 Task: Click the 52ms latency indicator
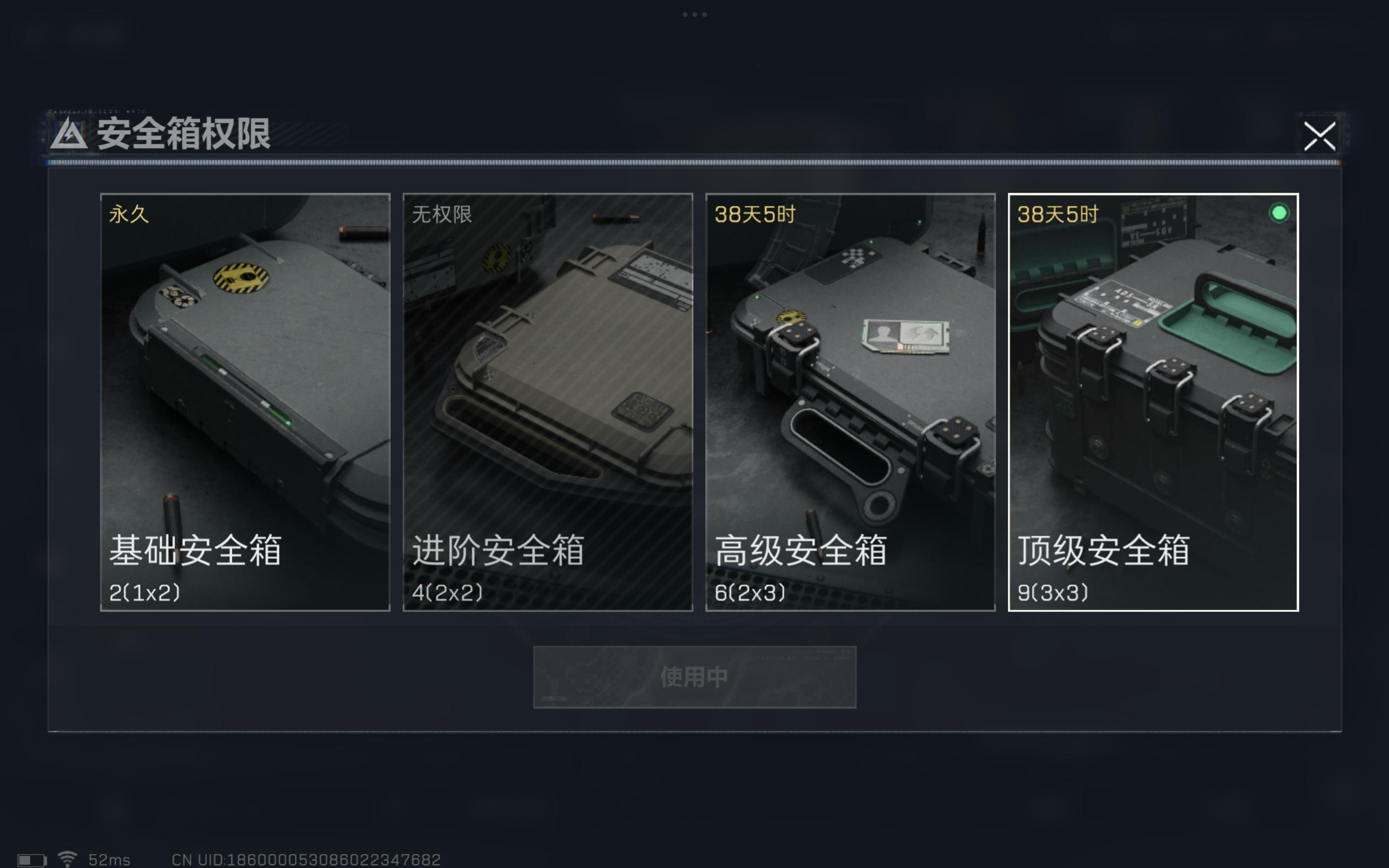point(109,860)
